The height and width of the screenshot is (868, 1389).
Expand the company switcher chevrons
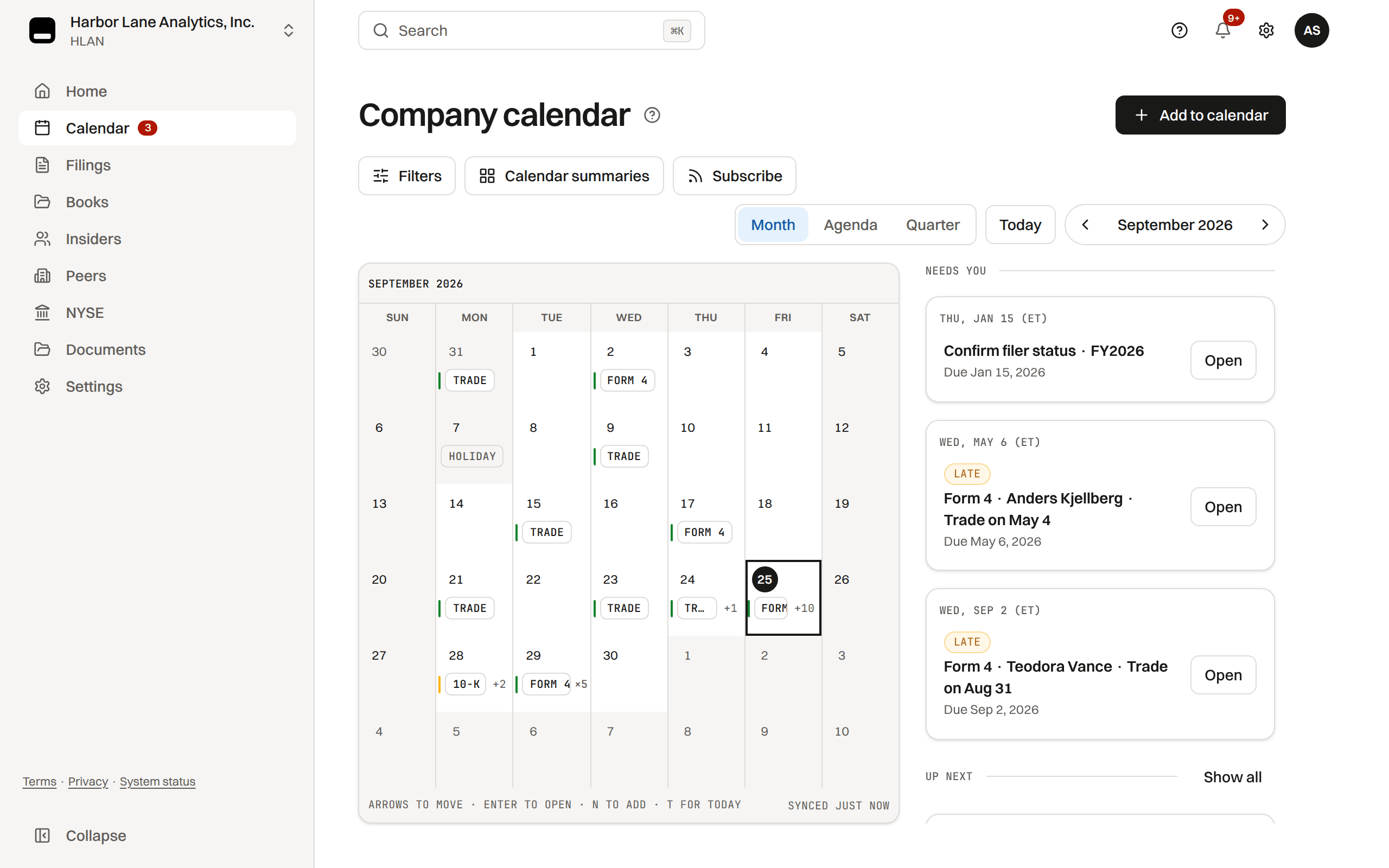coord(289,30)
